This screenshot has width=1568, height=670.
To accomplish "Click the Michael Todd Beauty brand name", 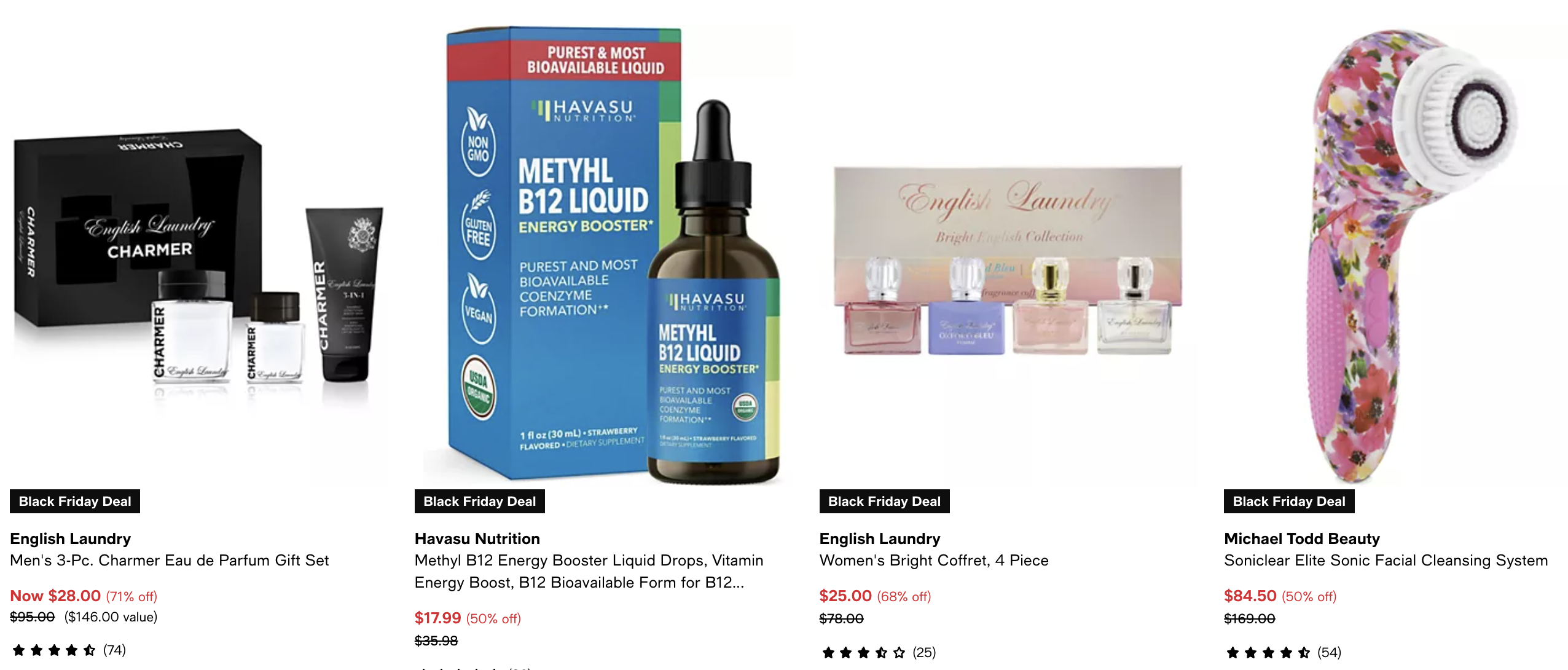I will [1302, 538].
